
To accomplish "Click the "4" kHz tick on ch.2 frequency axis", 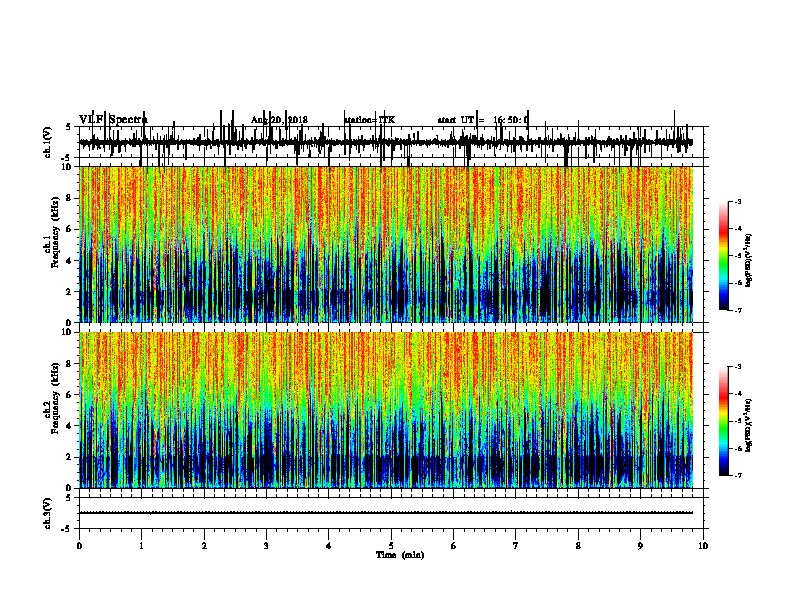I will click(70, 426).
